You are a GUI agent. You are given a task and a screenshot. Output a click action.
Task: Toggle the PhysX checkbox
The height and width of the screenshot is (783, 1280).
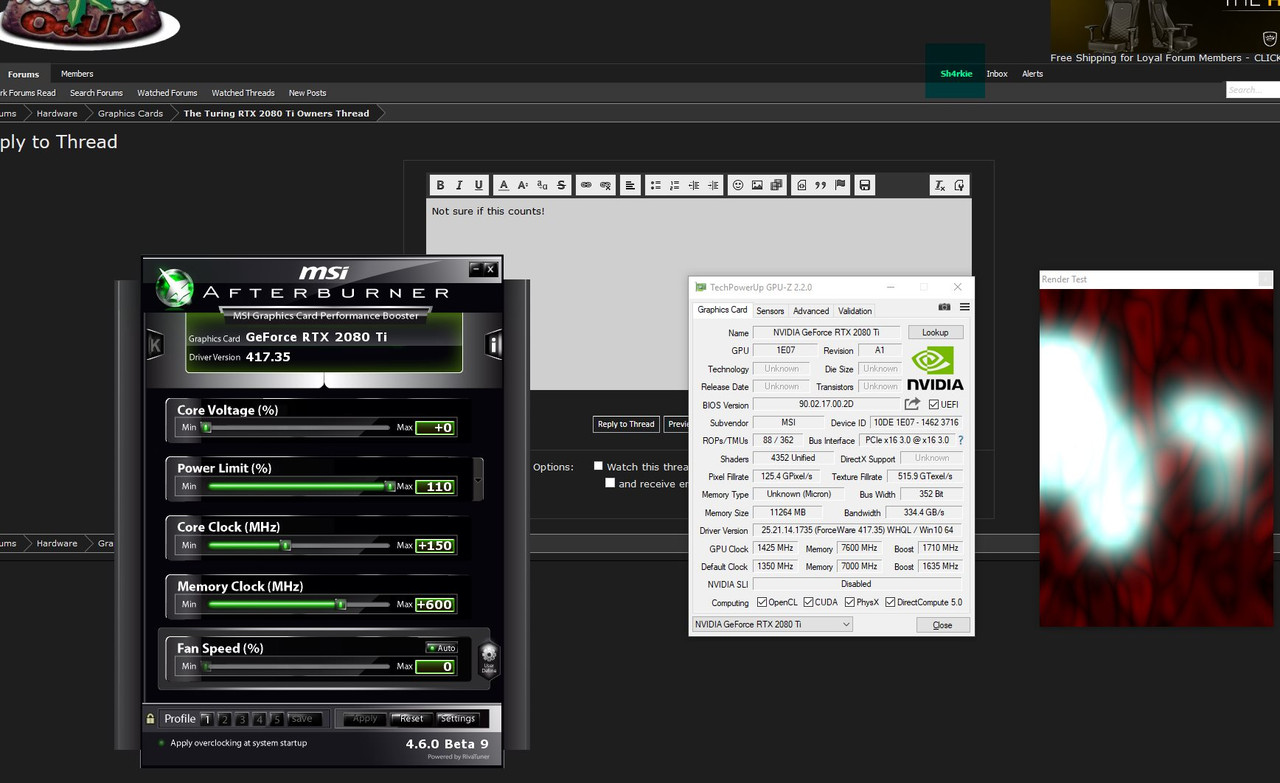[850, 602]
